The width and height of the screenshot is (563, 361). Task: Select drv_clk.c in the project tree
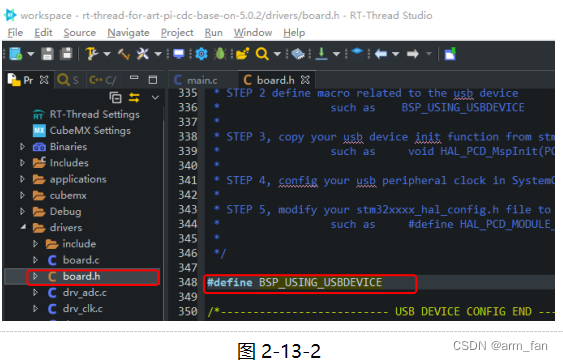point(83,309)
